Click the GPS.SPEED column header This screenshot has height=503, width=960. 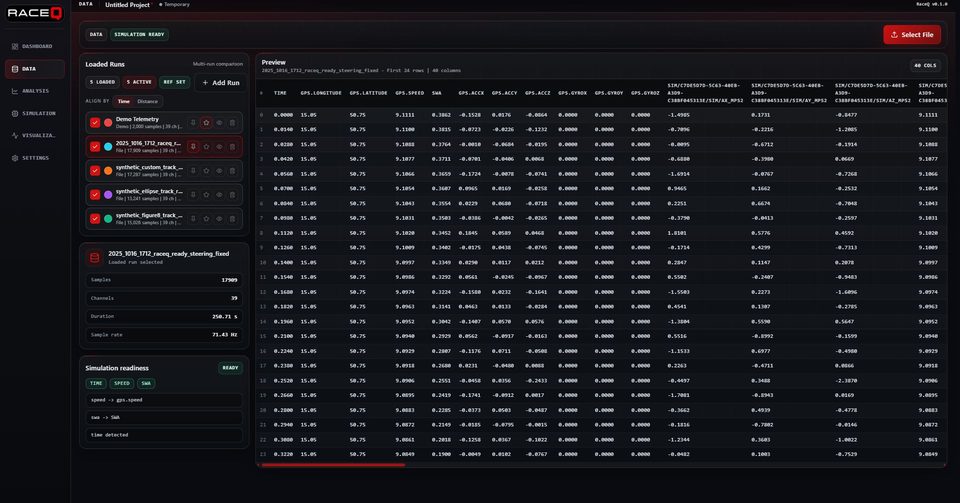[410, 93]
